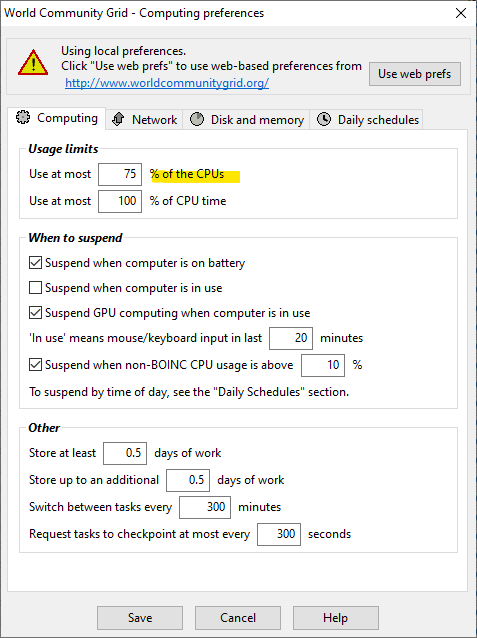This screenshot has height=638, width=477.
Task: Open the worldcommunitygrid.org link
Action: click(167, 83)
